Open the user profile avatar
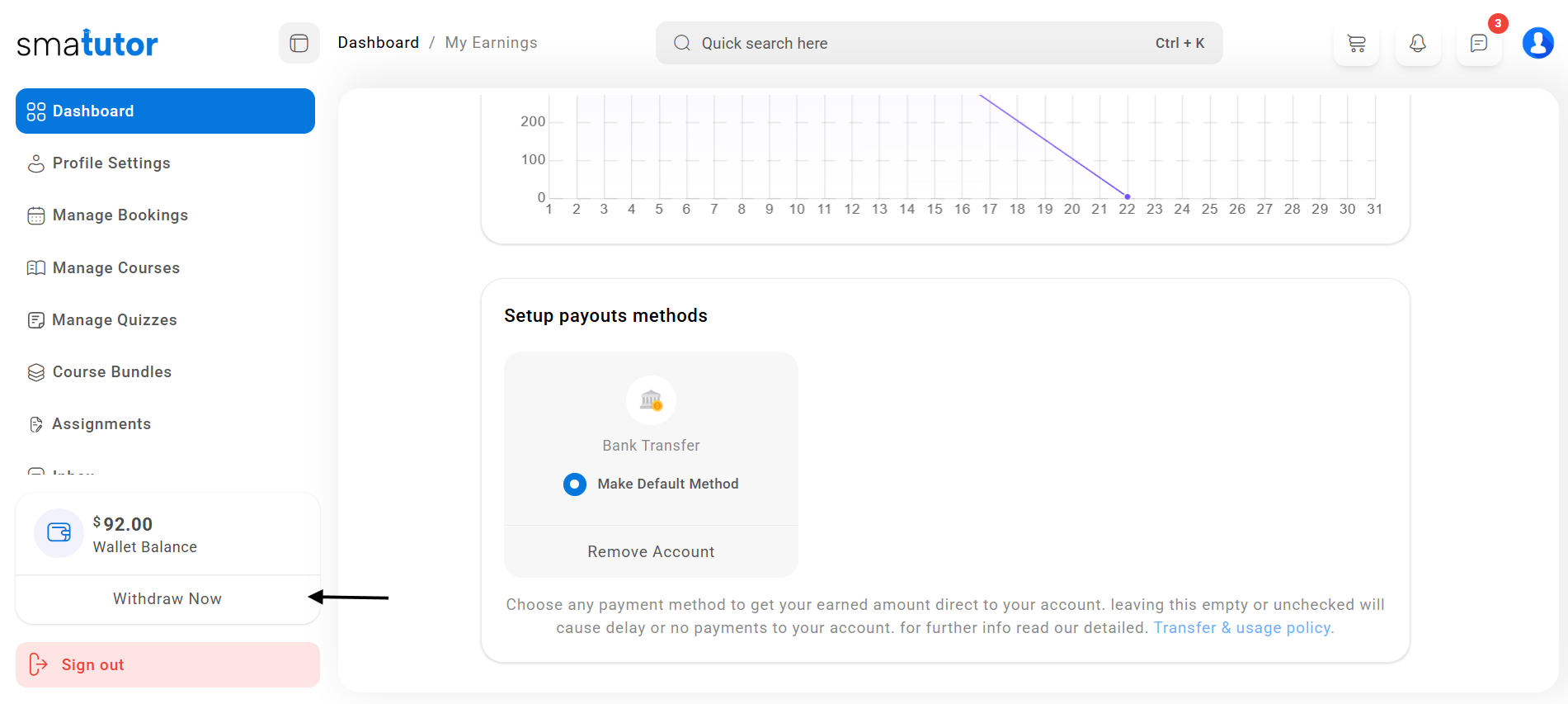 1537,43
